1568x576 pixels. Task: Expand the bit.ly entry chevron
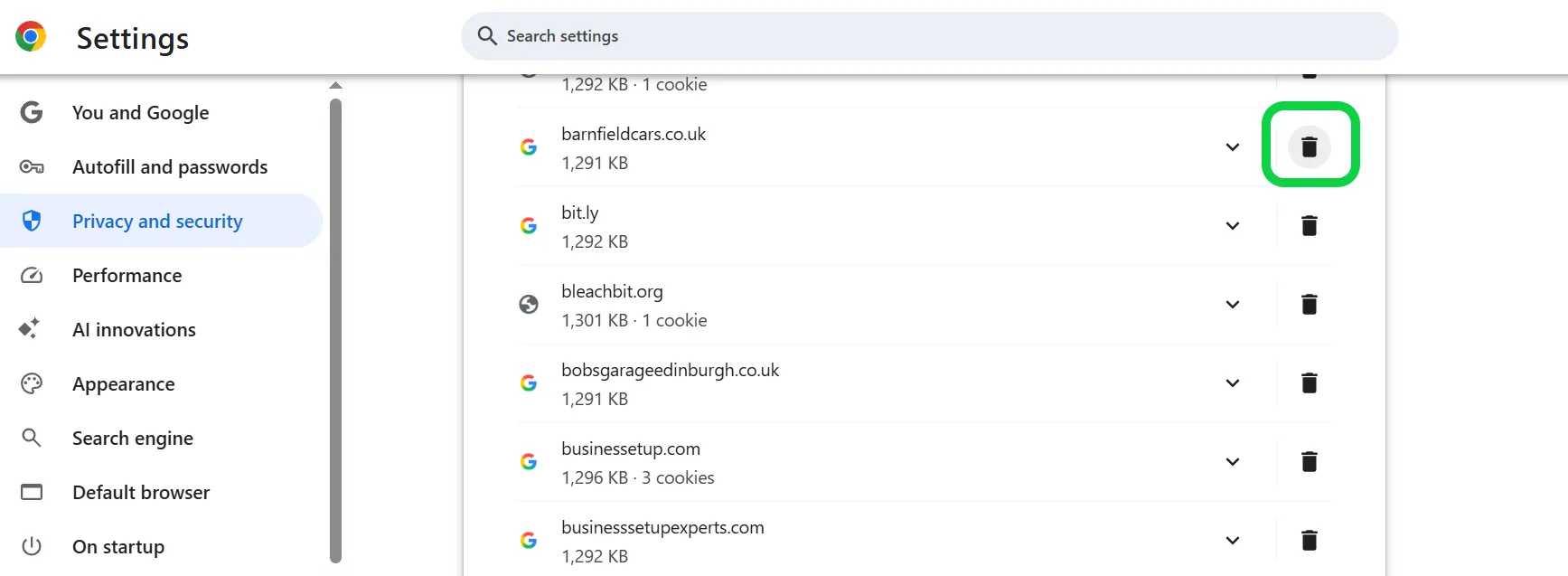tap(1232, 225)
